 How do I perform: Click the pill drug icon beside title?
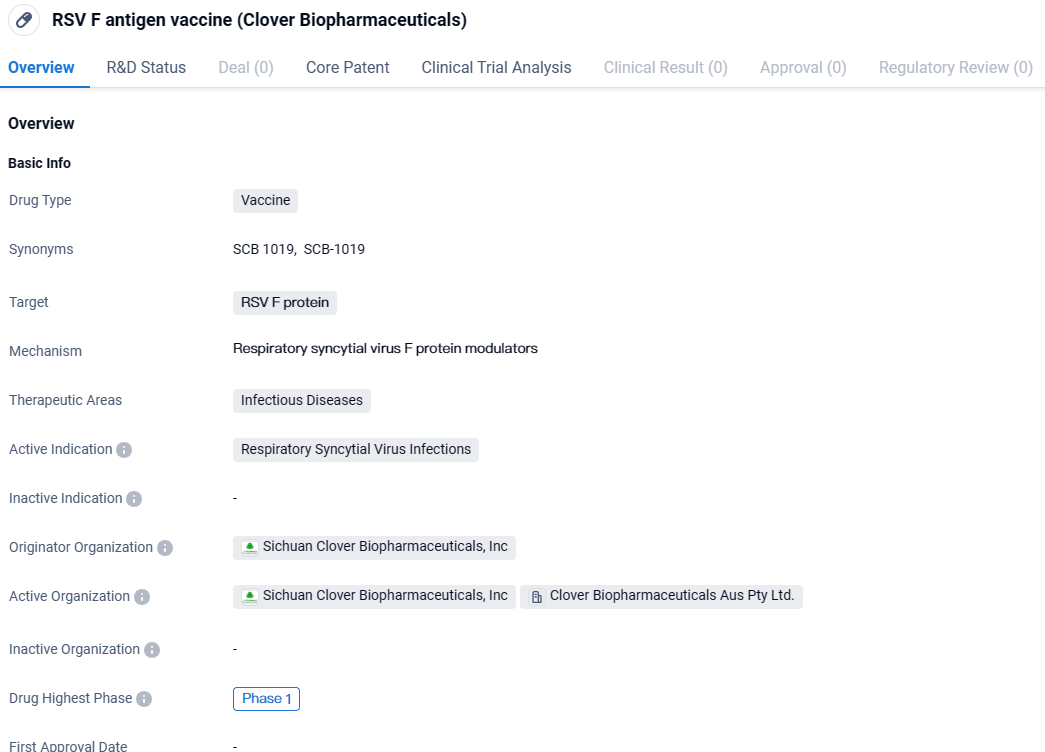click(x=25, y=20)
